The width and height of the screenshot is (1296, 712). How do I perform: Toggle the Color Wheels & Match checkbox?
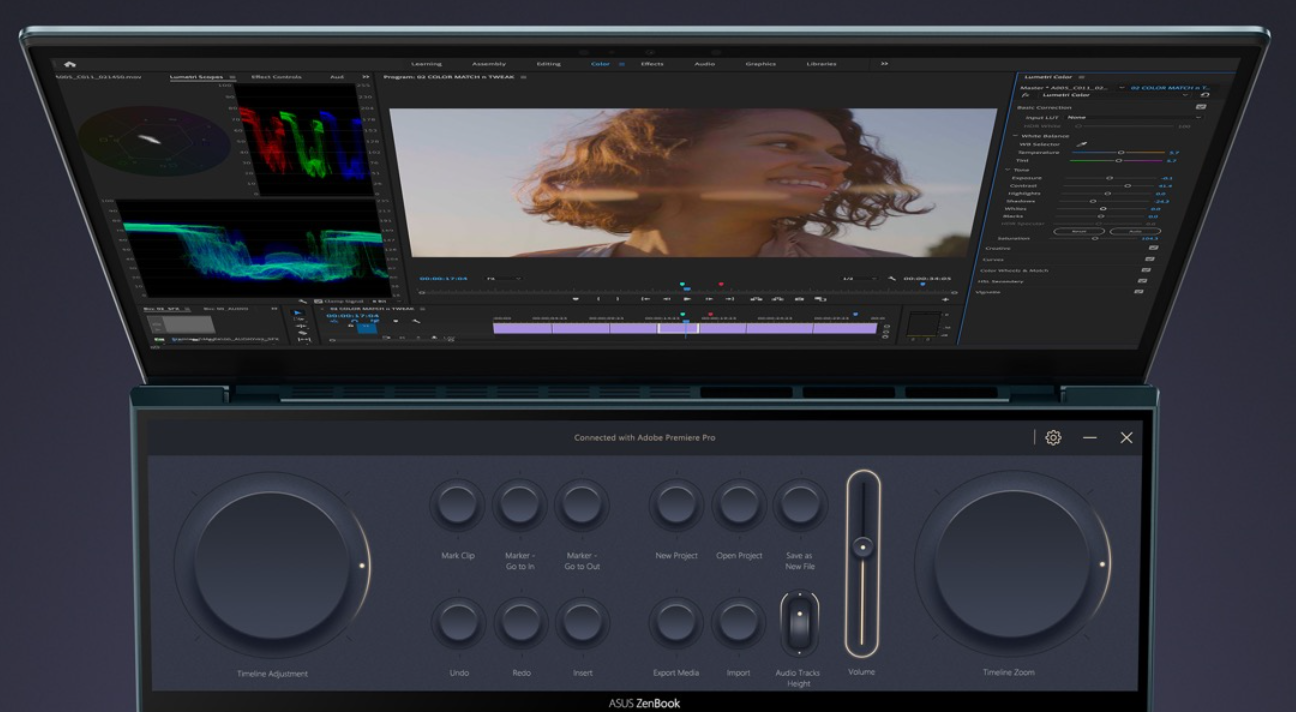click(x=1146, y=270)
